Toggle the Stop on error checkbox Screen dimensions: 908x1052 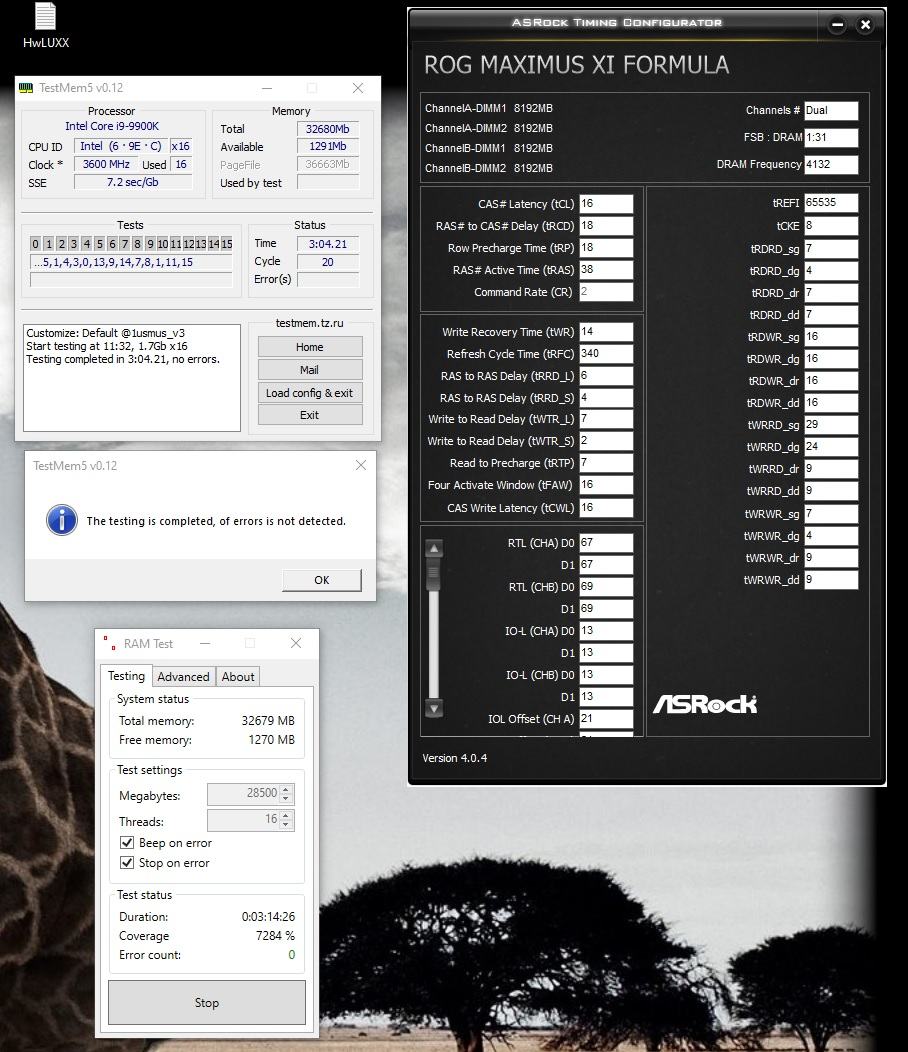127,863
